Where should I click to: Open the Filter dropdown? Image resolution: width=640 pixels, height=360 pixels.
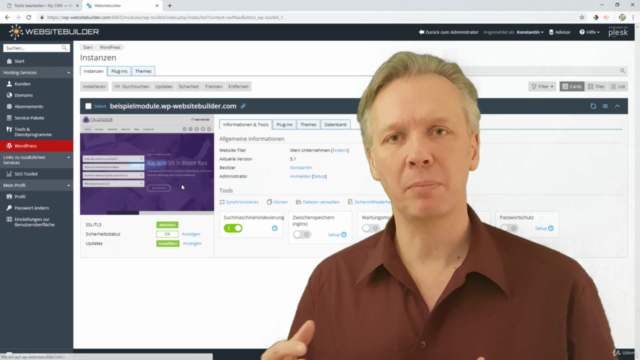(x=542, y=87)
